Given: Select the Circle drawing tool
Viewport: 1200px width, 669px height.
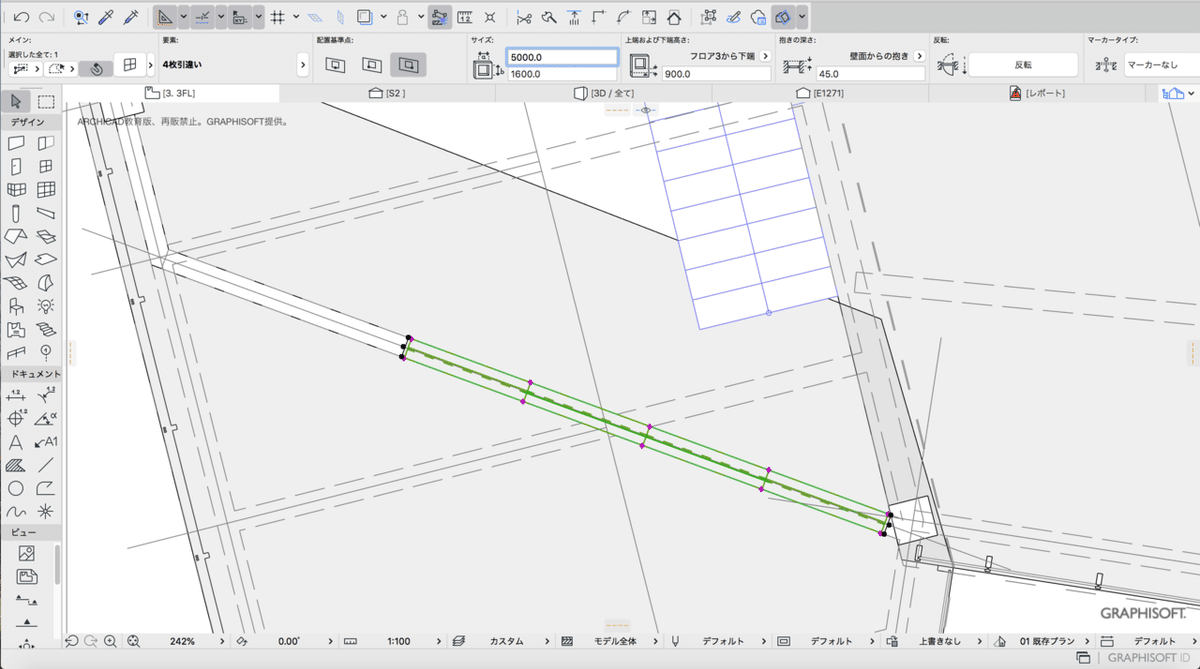Looking at the screenshot, I should (16, 488).
